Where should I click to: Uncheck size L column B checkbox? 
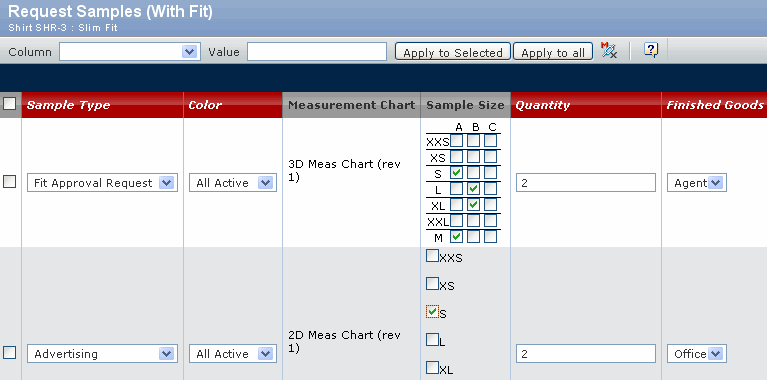tap(473, 189)
